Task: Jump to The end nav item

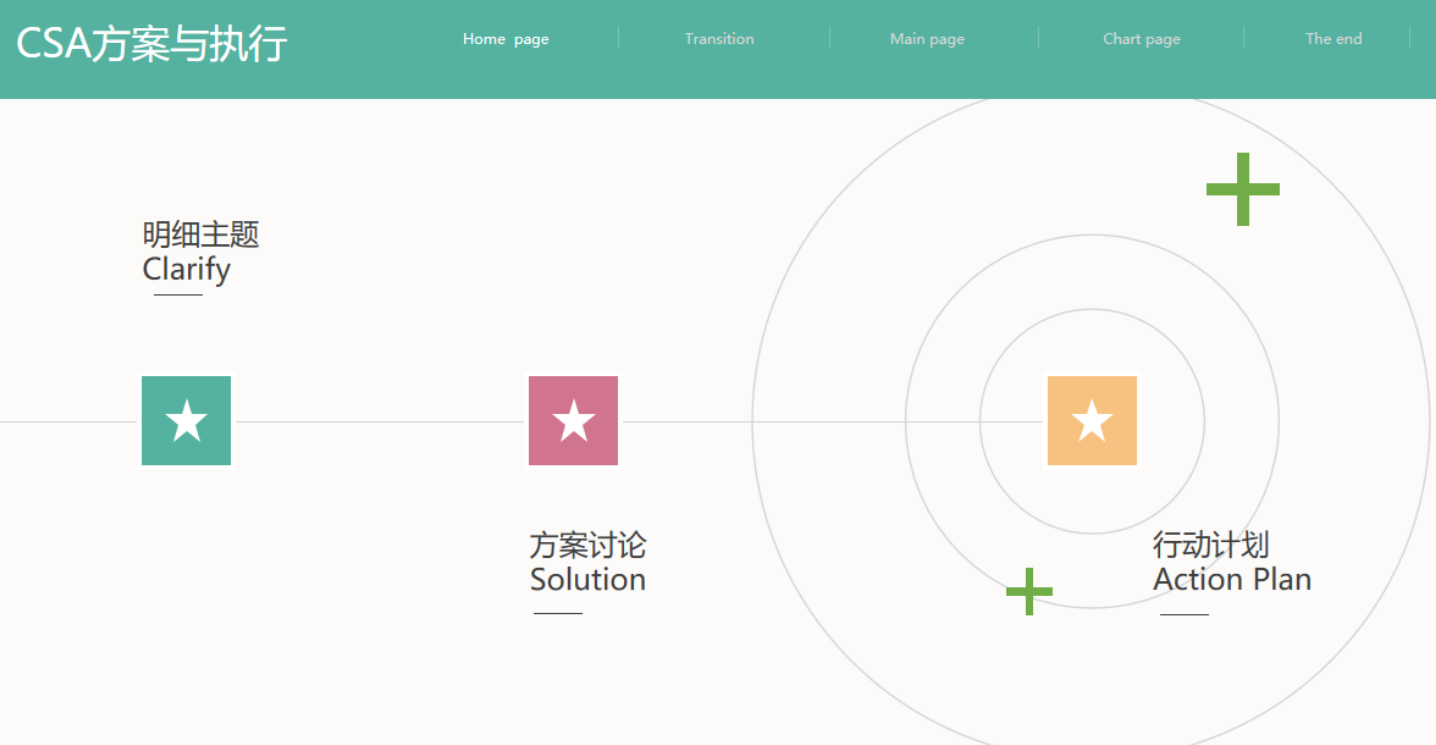Action: 1333,39
